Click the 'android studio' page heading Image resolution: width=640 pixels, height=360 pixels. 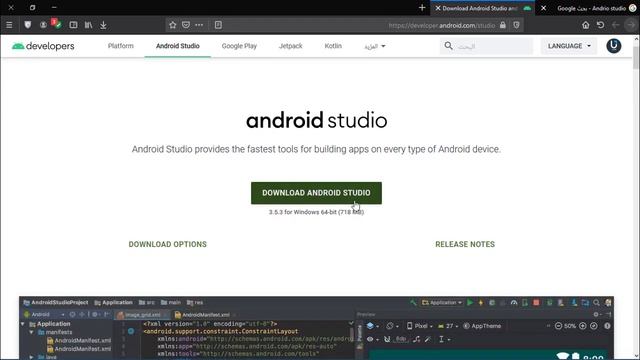pos(316,120)
